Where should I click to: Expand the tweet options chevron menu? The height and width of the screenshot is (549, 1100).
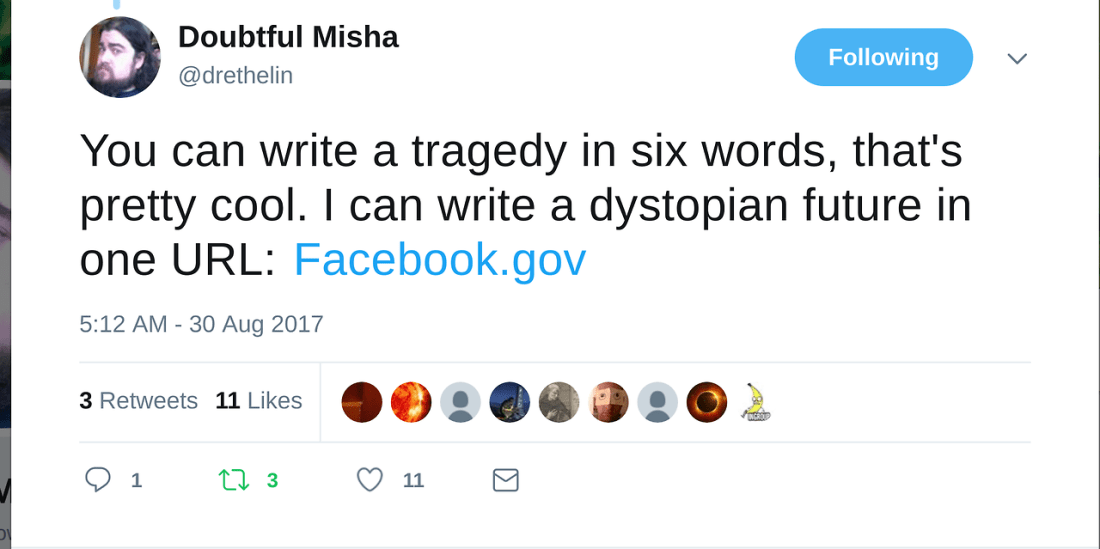[1017, 58]
